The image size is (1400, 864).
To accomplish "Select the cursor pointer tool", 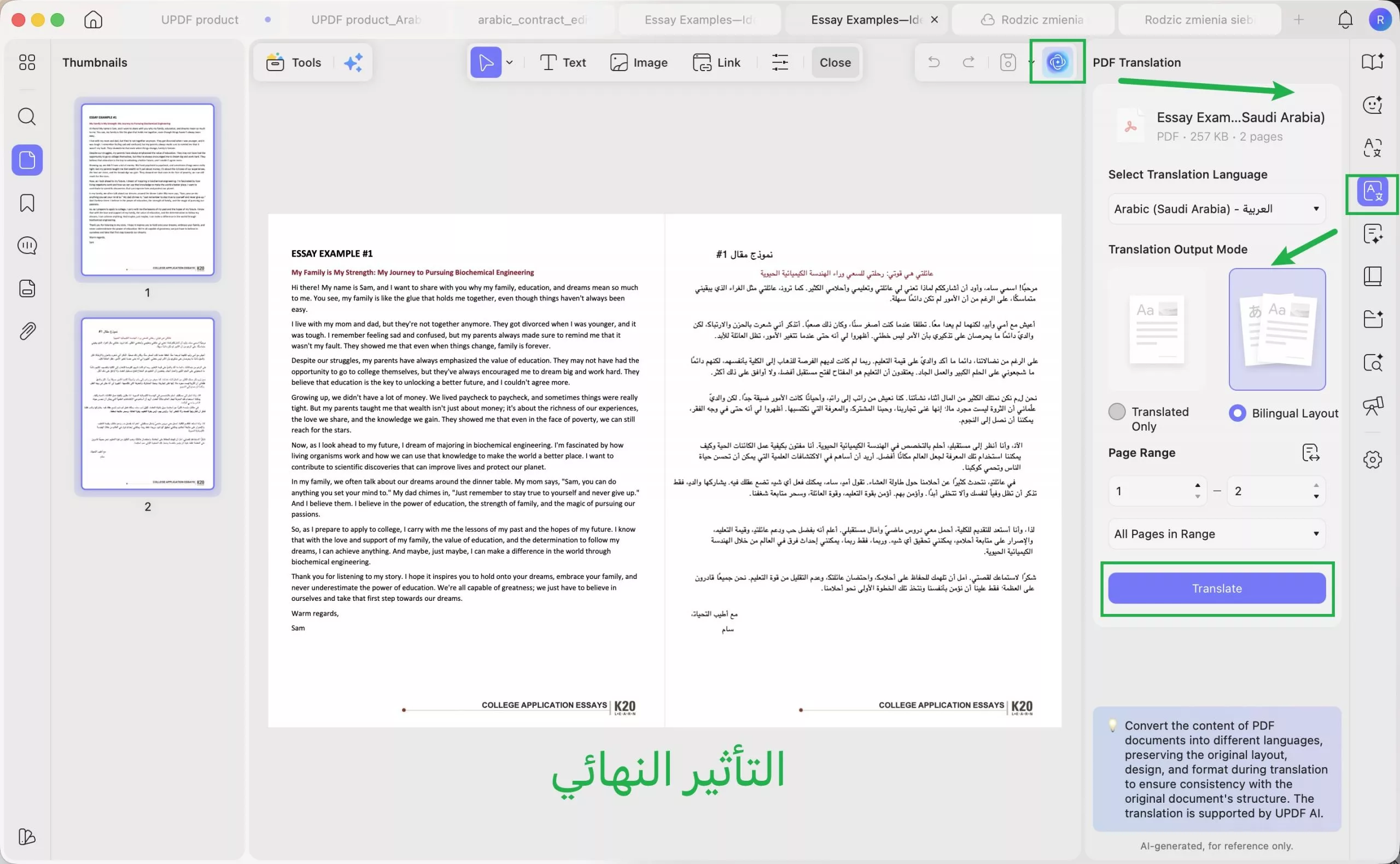I will [x=486, y=62].
